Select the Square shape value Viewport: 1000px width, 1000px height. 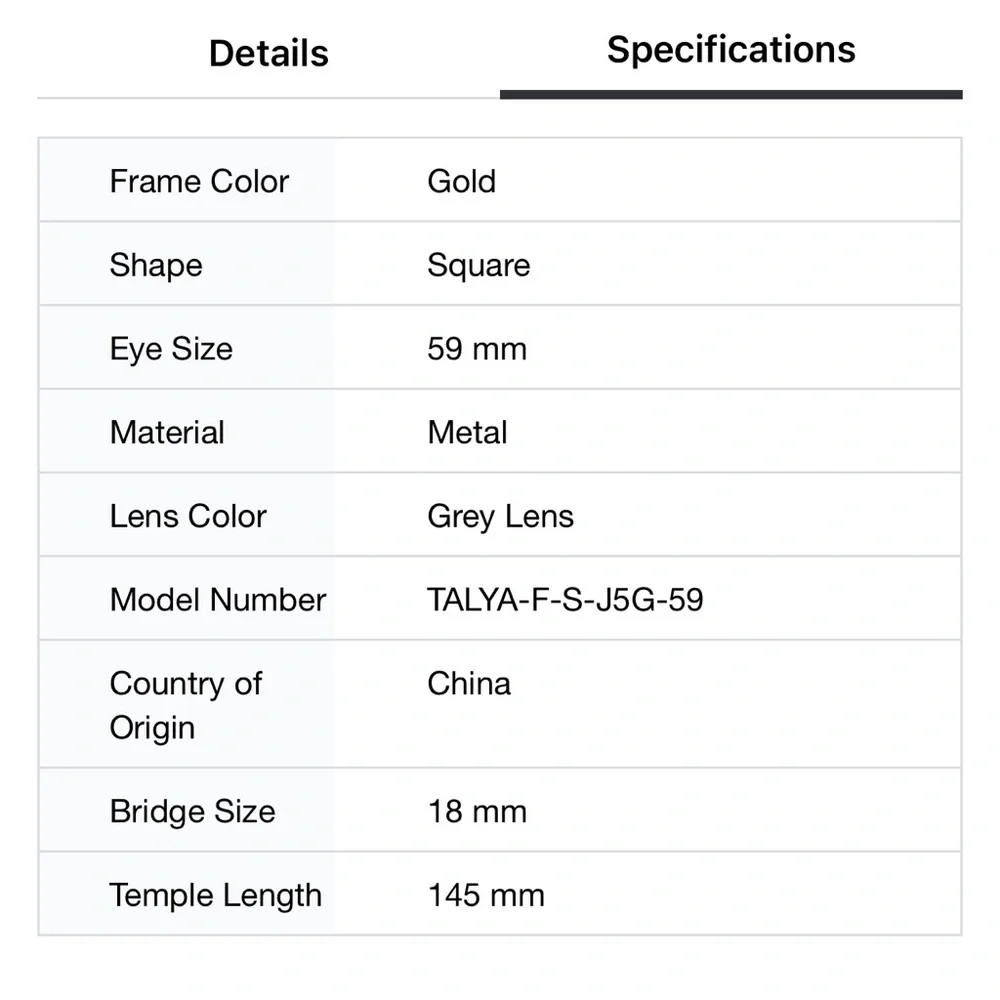tap(478, 265)
